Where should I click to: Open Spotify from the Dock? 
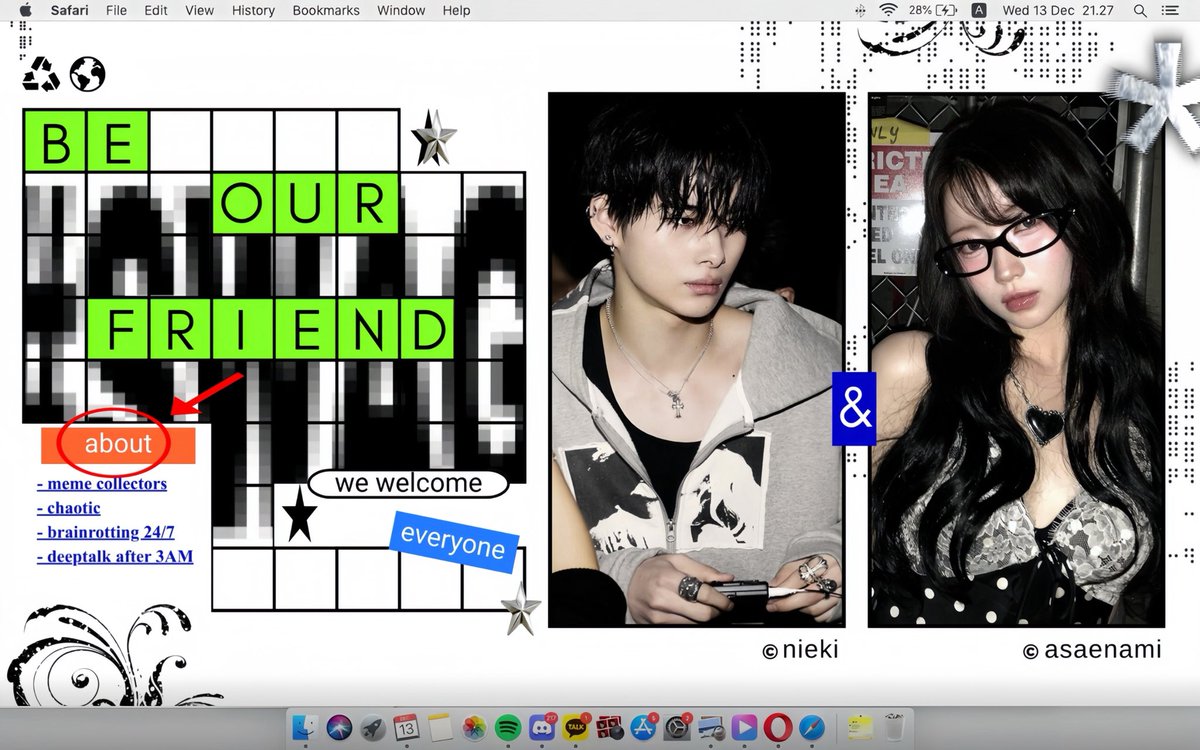click(508, 726)
